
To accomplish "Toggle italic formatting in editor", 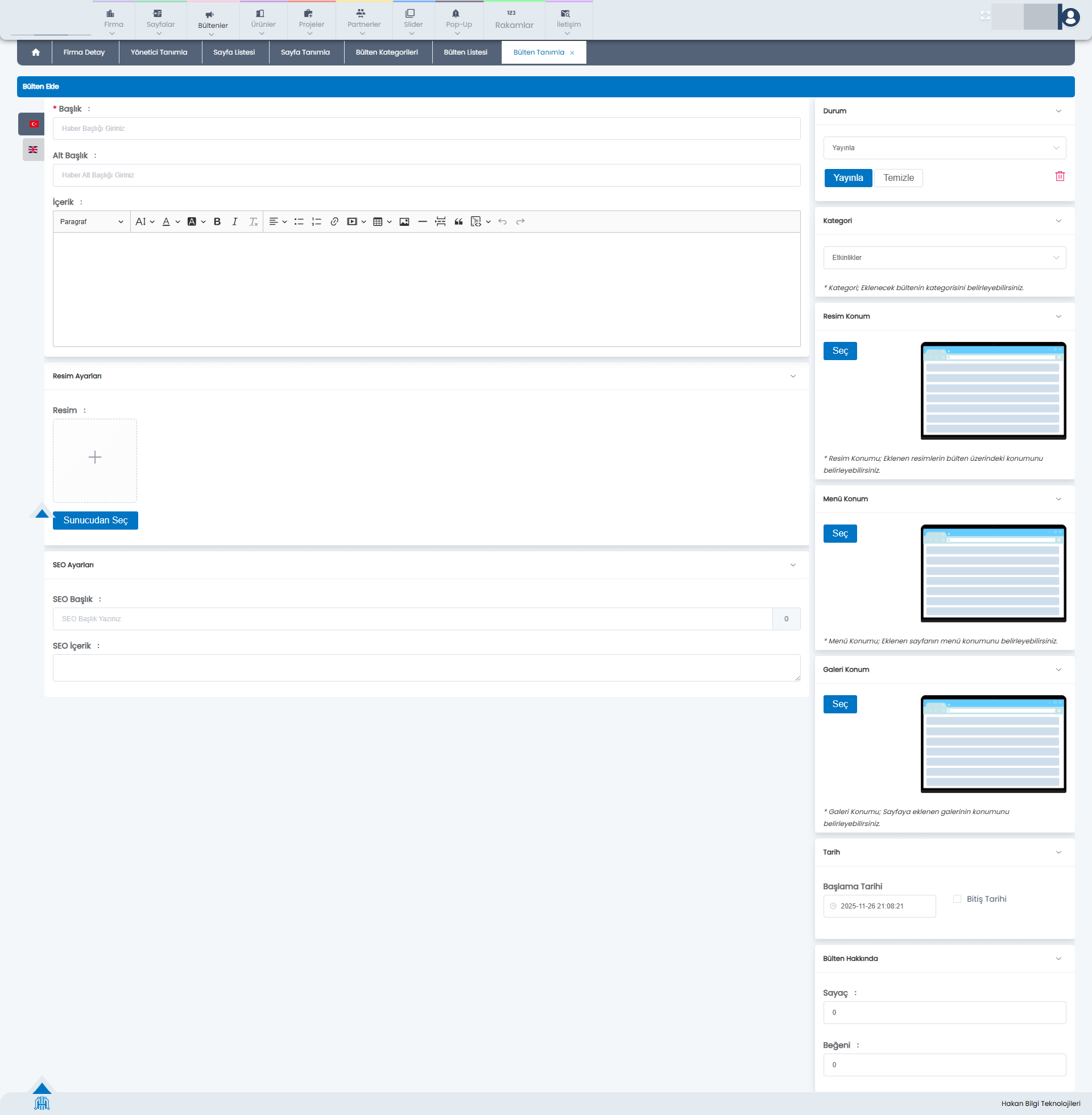I will click(x=234, y=222).
